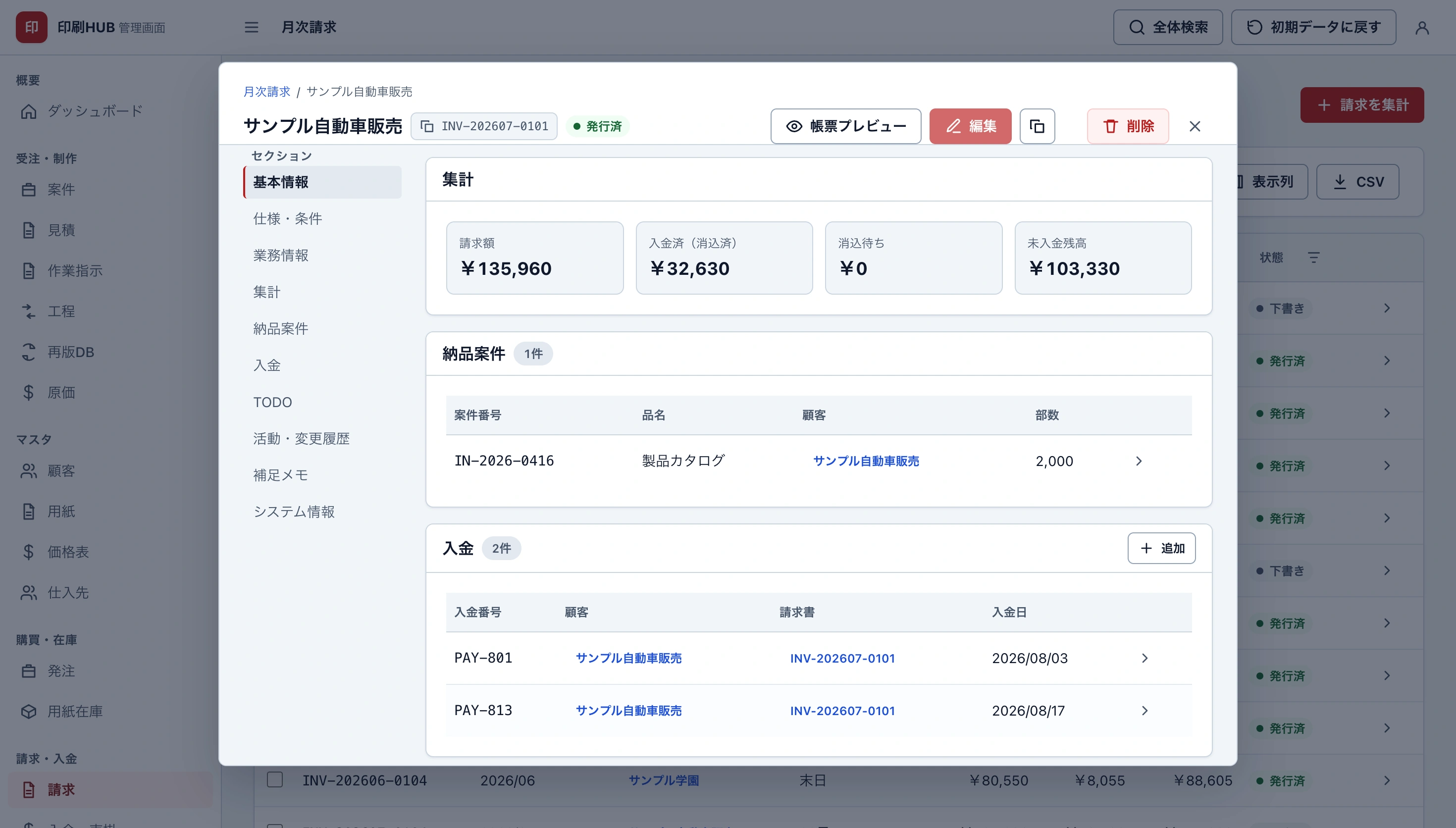Open 全体検索 global search

coord(1168,27)
